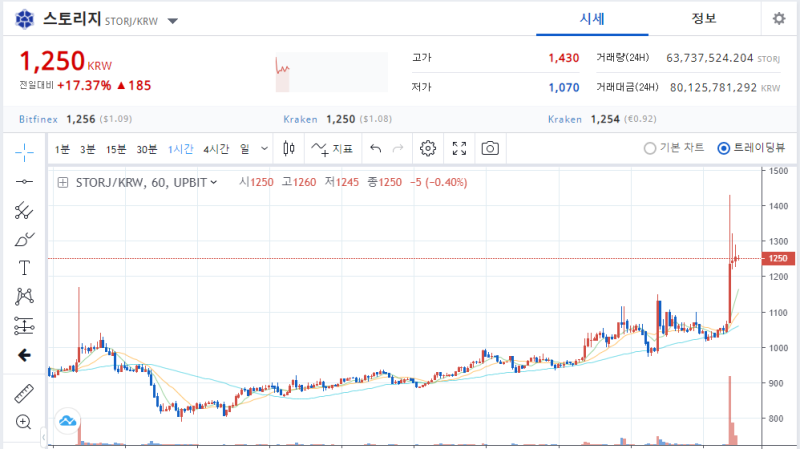Open the STORJ/KRW, 60, UPBIT symbol dropdown
Image resolution: width=800 pixels, height=449 pixels.
pyautogui.click(x=146, y=182)
